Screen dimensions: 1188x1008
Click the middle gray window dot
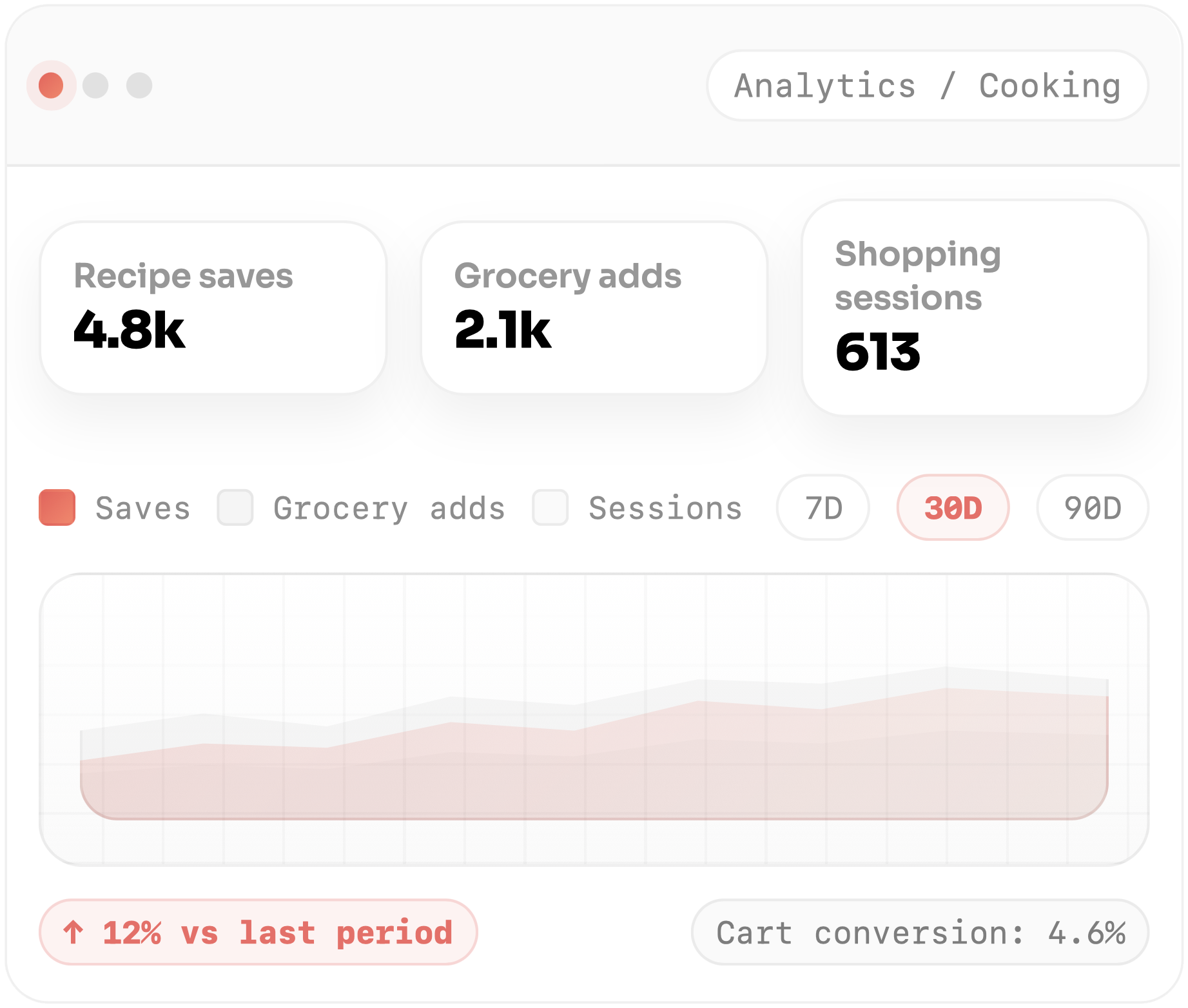(x=94, y=84)
